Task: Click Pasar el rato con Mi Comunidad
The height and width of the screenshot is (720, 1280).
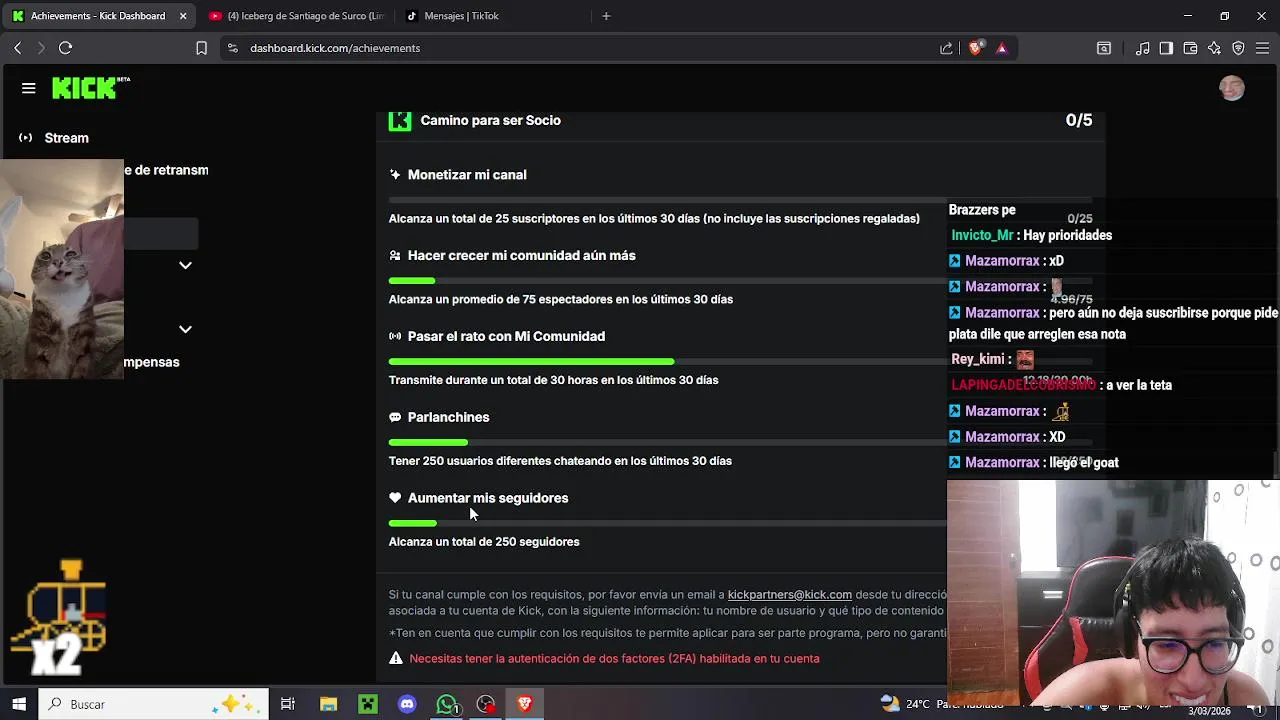Action: point(506,336)
